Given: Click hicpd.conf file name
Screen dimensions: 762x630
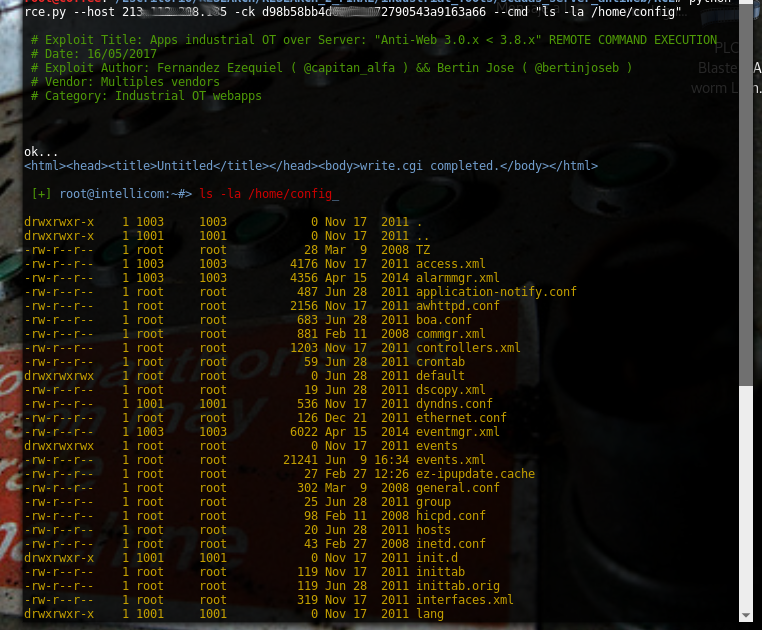Looking at the screenshot, I should tap(450, 516).
